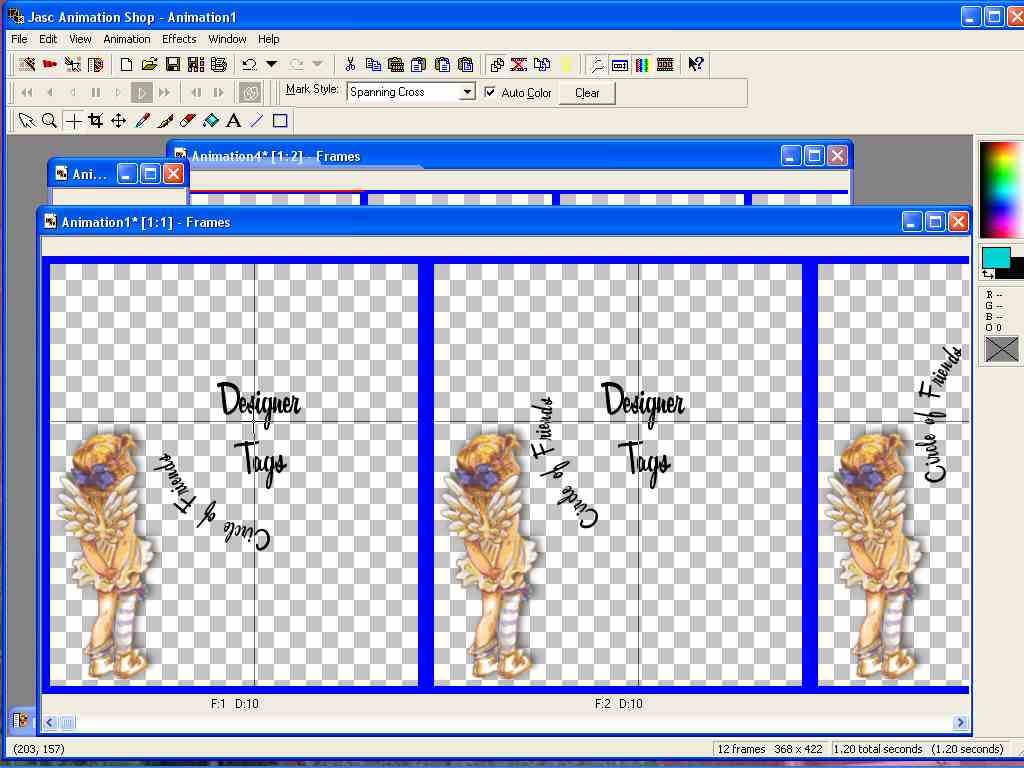The width and height of the screenshot is (1024, 768).
Task: Open the context help arrow-question icon
Action: click(x=696, y=64)
